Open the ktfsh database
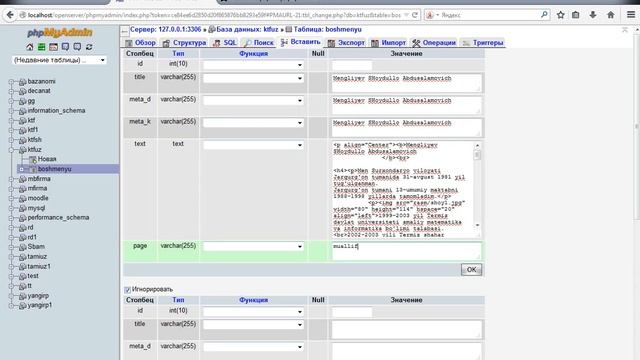 pyautogui.click(x=34, y=140)
